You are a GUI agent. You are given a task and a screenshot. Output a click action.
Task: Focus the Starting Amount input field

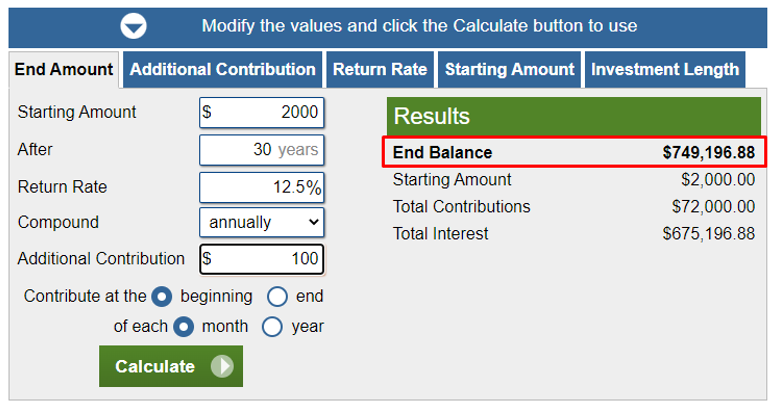click(x=262, y=112)
